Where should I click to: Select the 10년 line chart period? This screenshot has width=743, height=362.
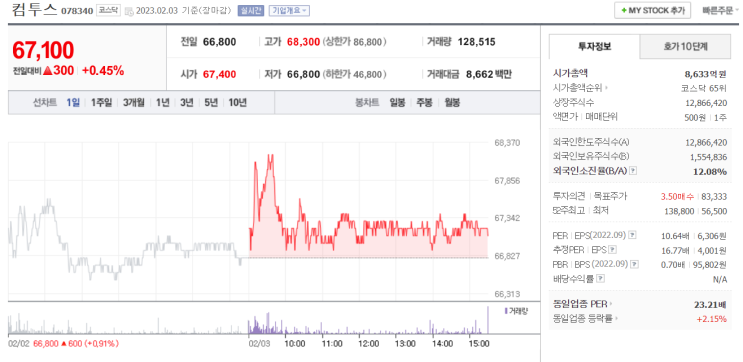pyautogui.click(x=237, y=102)
